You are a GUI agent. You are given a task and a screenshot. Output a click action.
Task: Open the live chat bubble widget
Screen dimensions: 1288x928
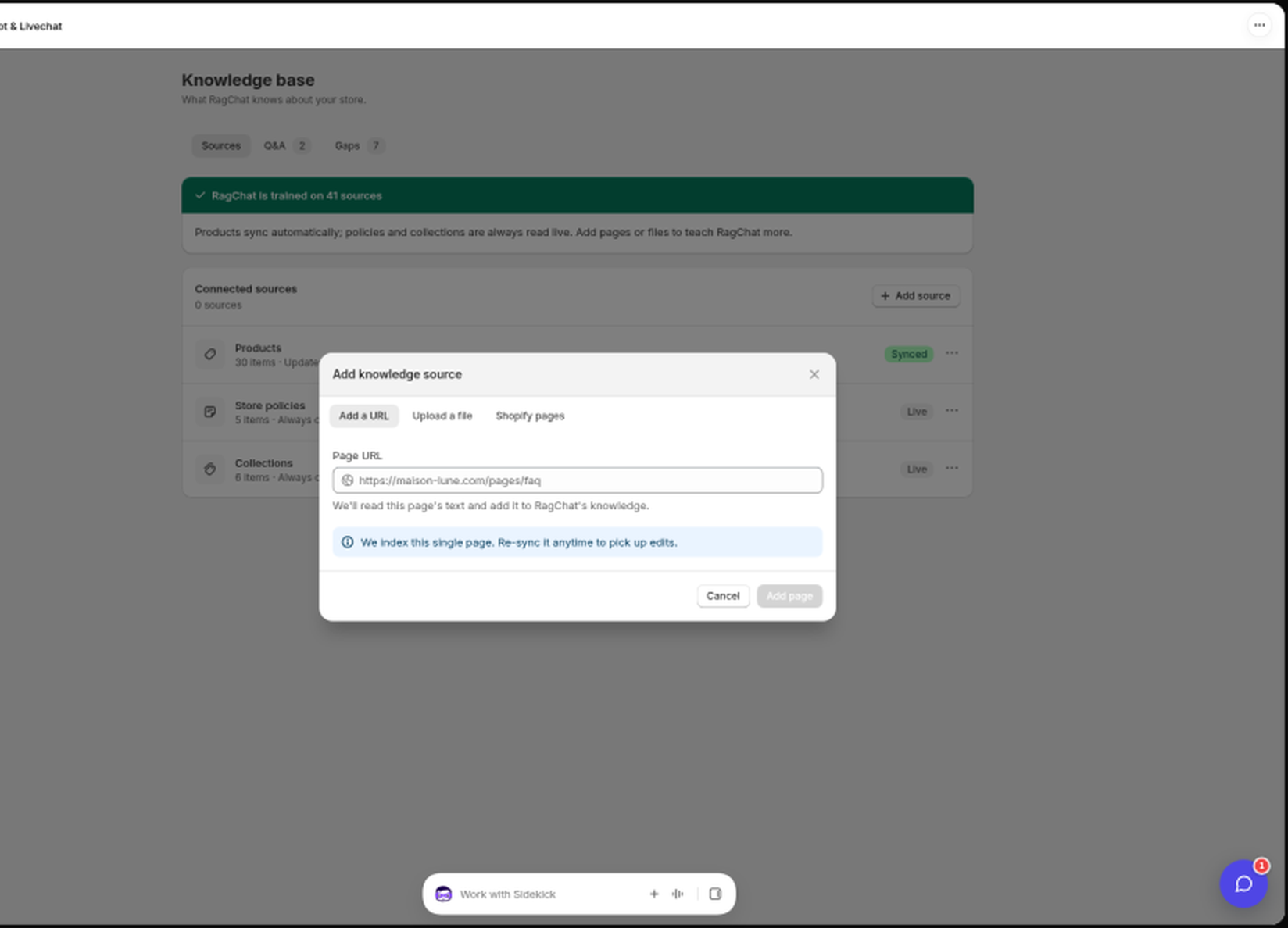pyautogui.click(x=1243, y=883)
